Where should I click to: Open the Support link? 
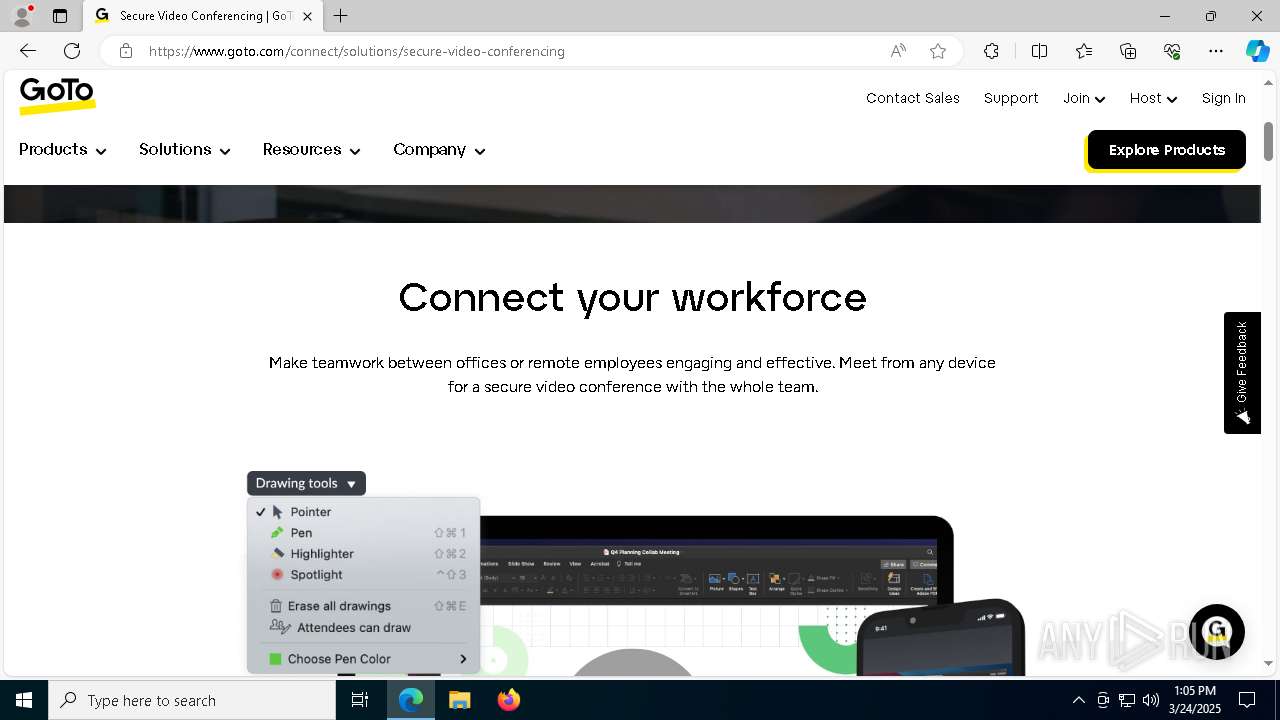tap(1011, 98)
